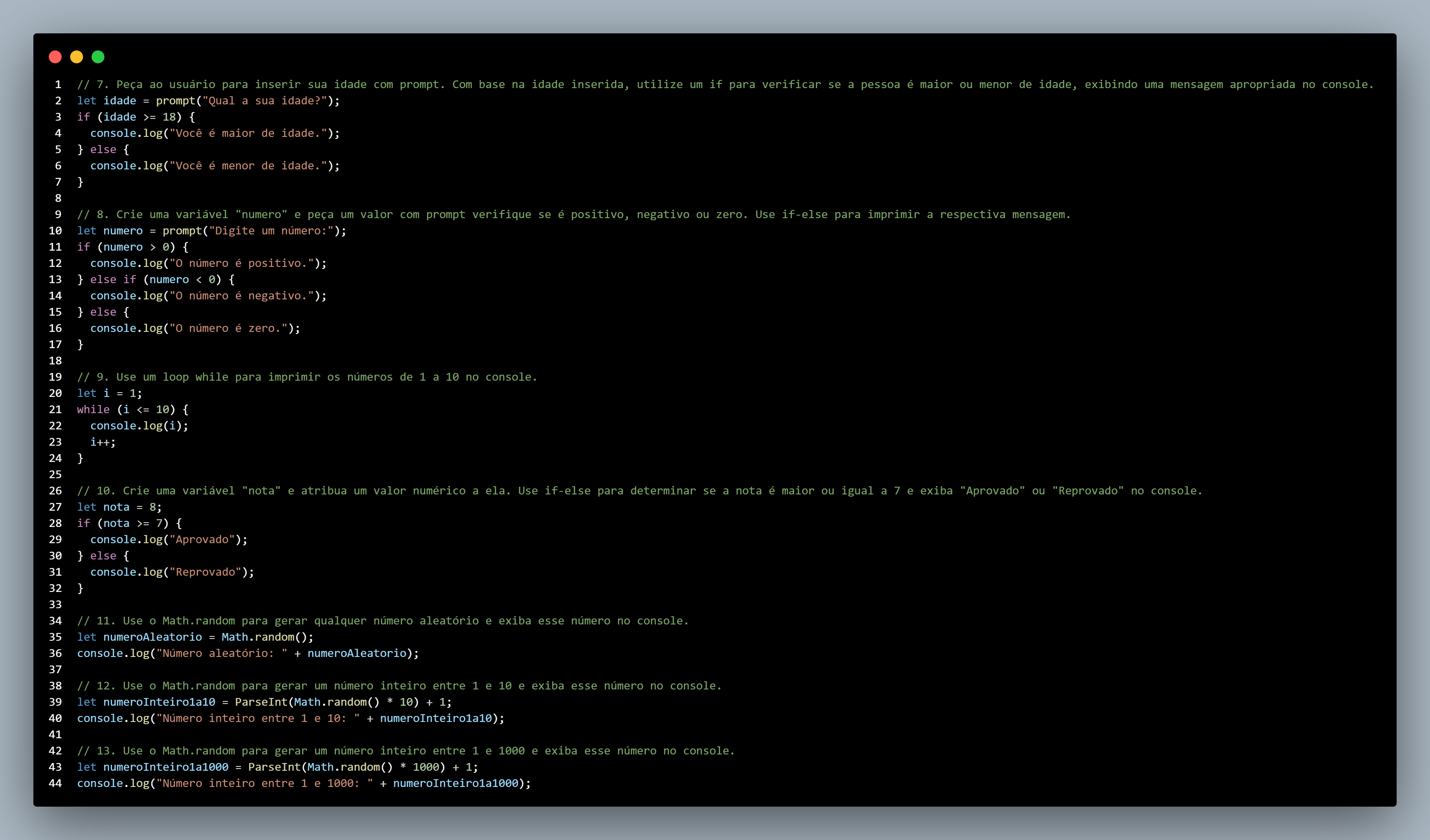Click the comment starting "// 8. Crie uma variável"
This screenshot has width=1430, height=840.
(x=574, y=214)
